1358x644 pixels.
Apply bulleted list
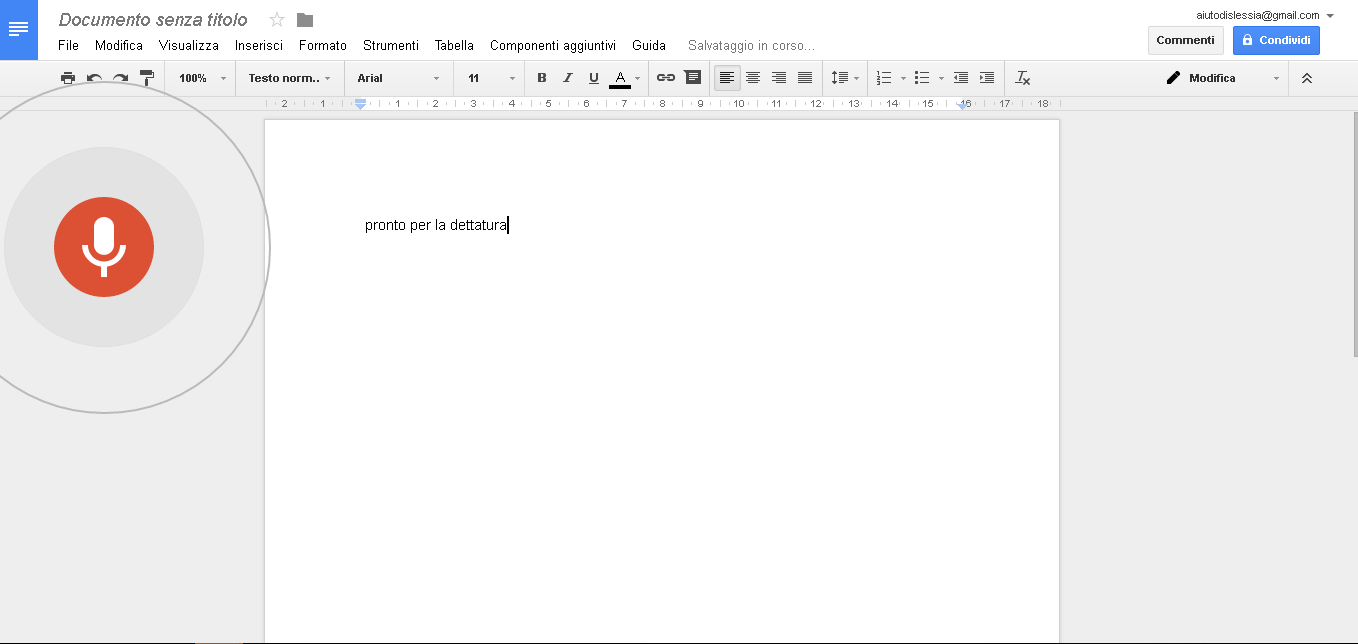922,78
